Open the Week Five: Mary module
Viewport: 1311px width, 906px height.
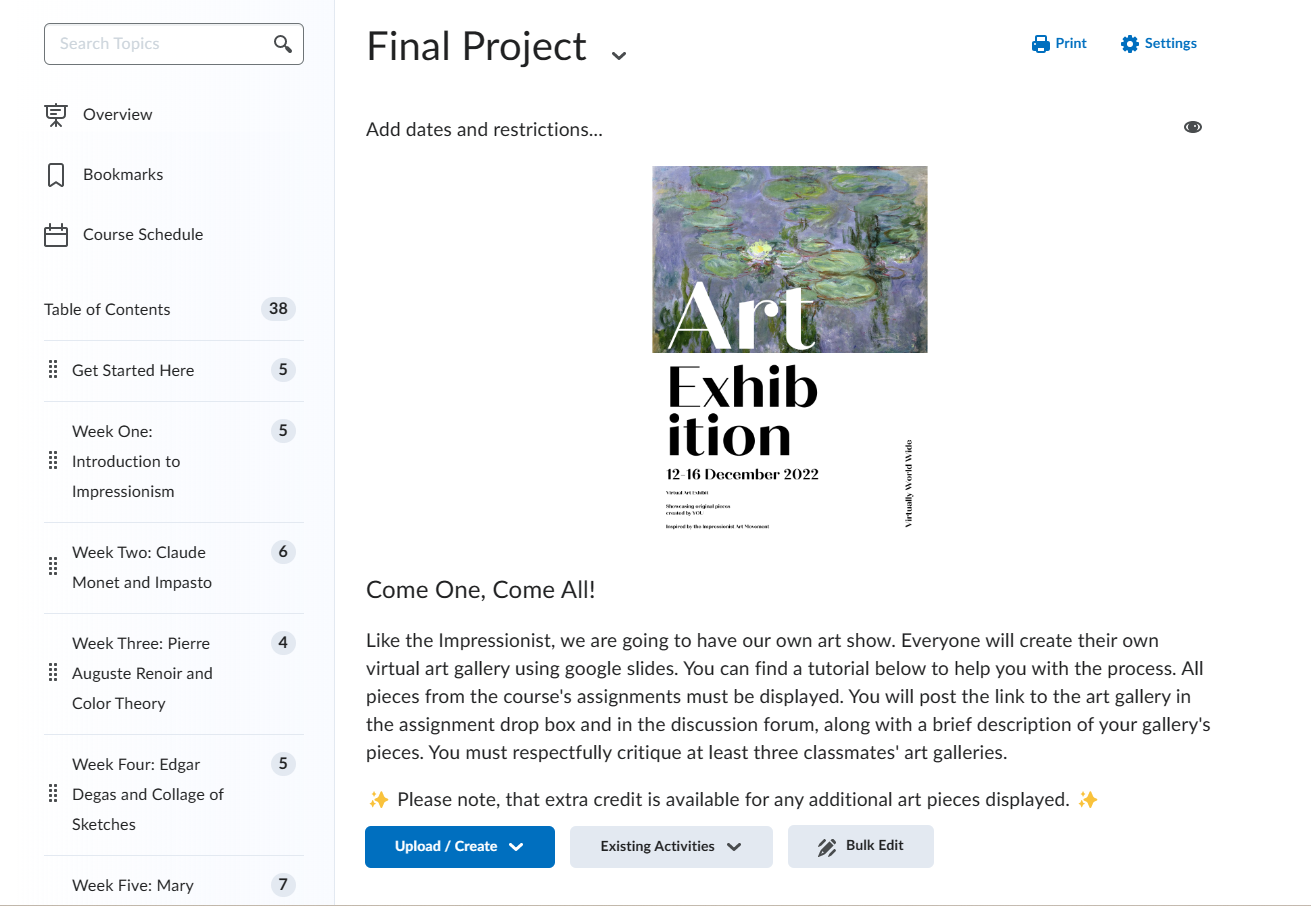(133, 886)
